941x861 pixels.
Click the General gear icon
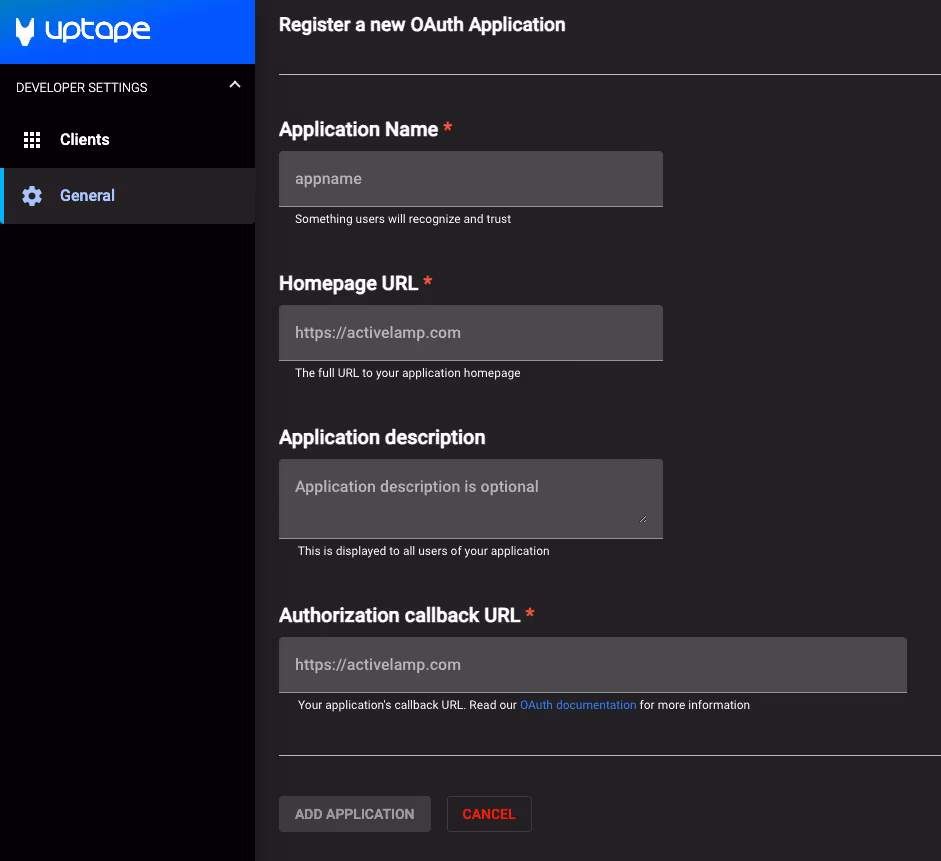[x=32, y=196]
